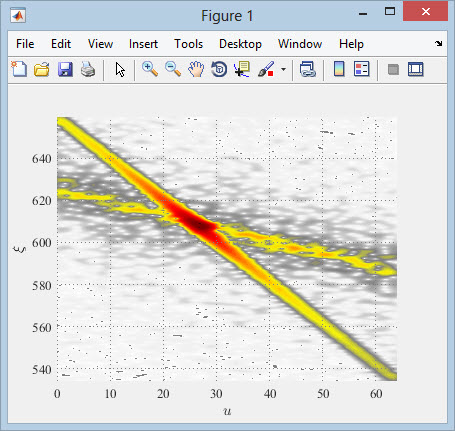Open the File menu
Screen dimensions: 455x431
pyautogui.click(x=25, y=44)
